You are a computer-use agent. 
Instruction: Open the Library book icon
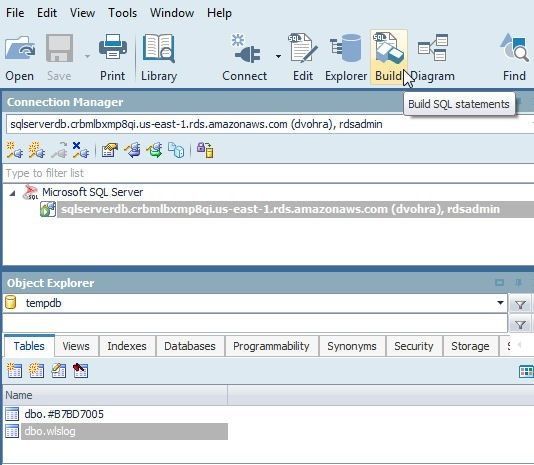(159, 48)
